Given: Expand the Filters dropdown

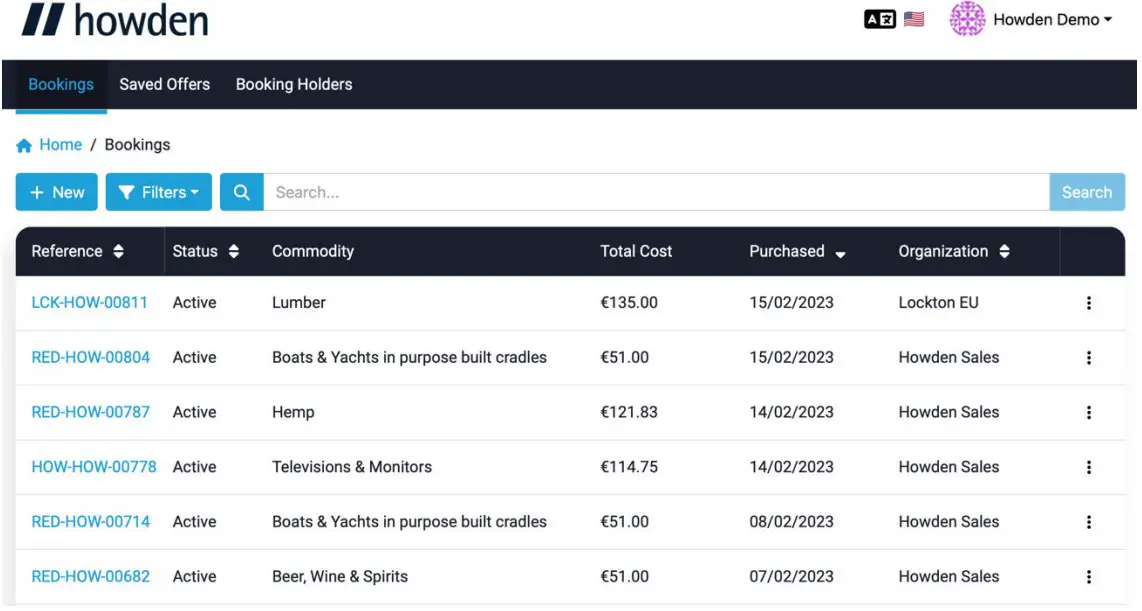Looking at the screenshot, I should (158, 192).
